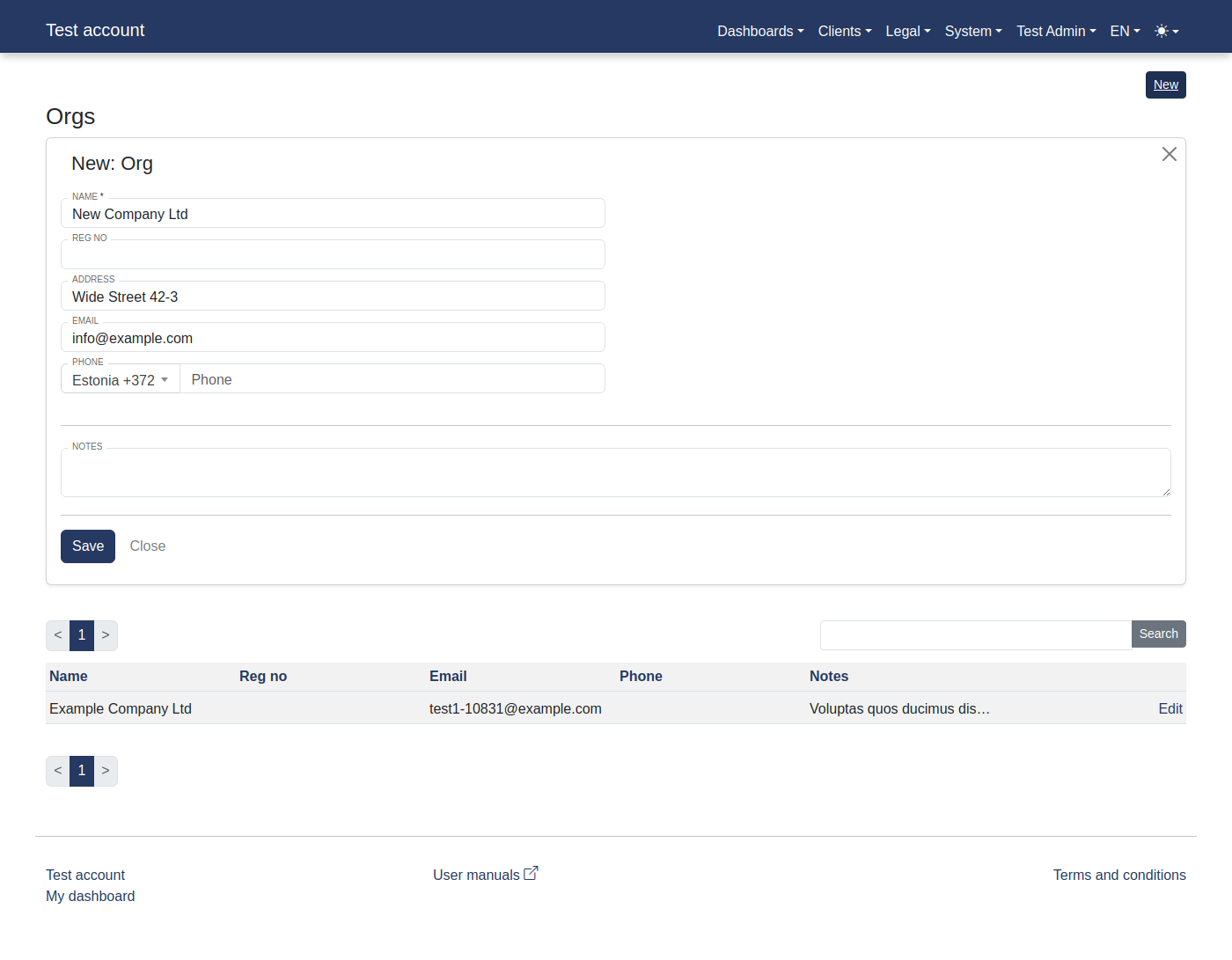
Task: Edit the Example Company Ltd row
Action: (x=1170, y=708)
